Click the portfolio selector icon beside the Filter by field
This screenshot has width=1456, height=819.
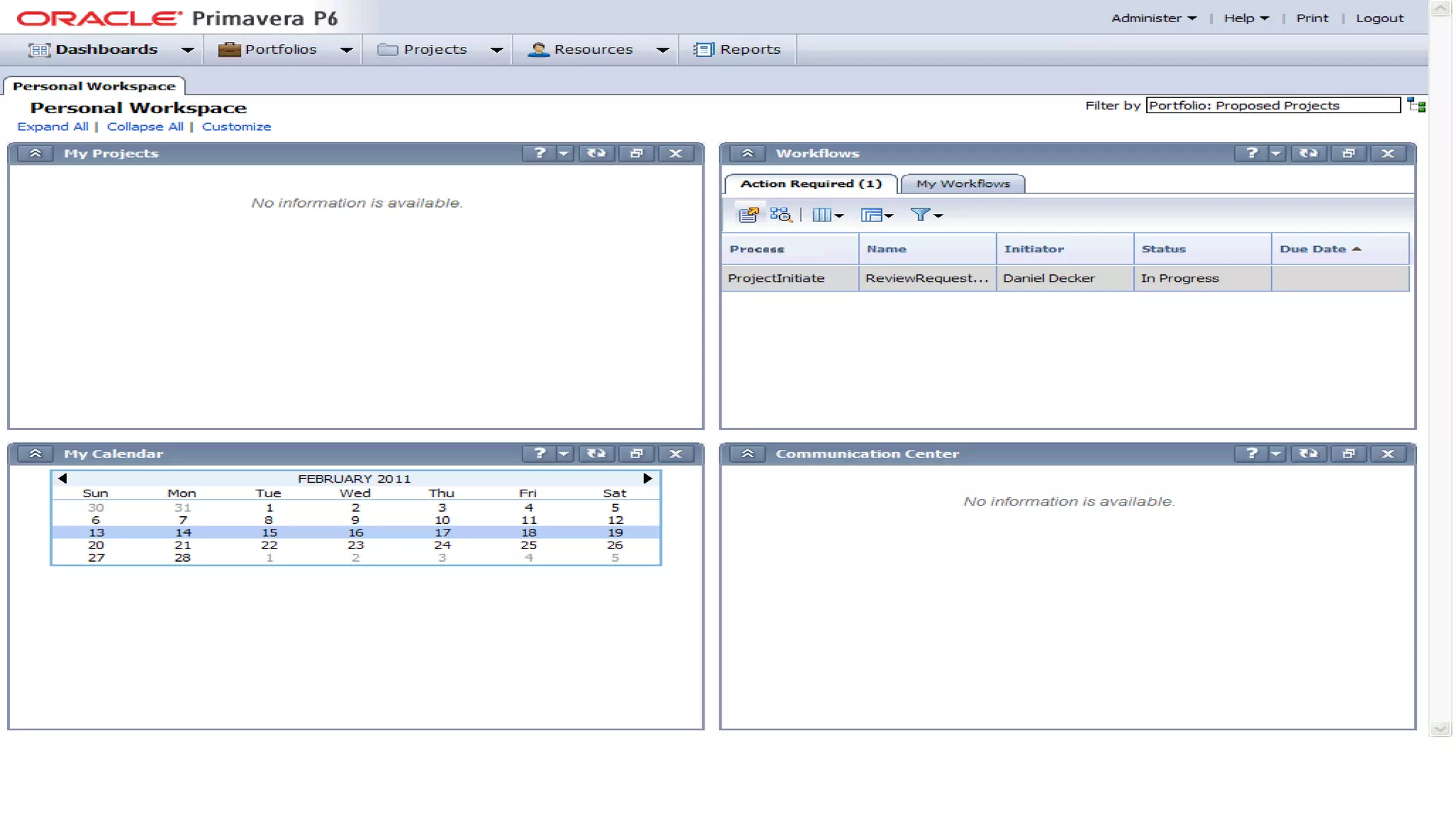(1416, 106)
